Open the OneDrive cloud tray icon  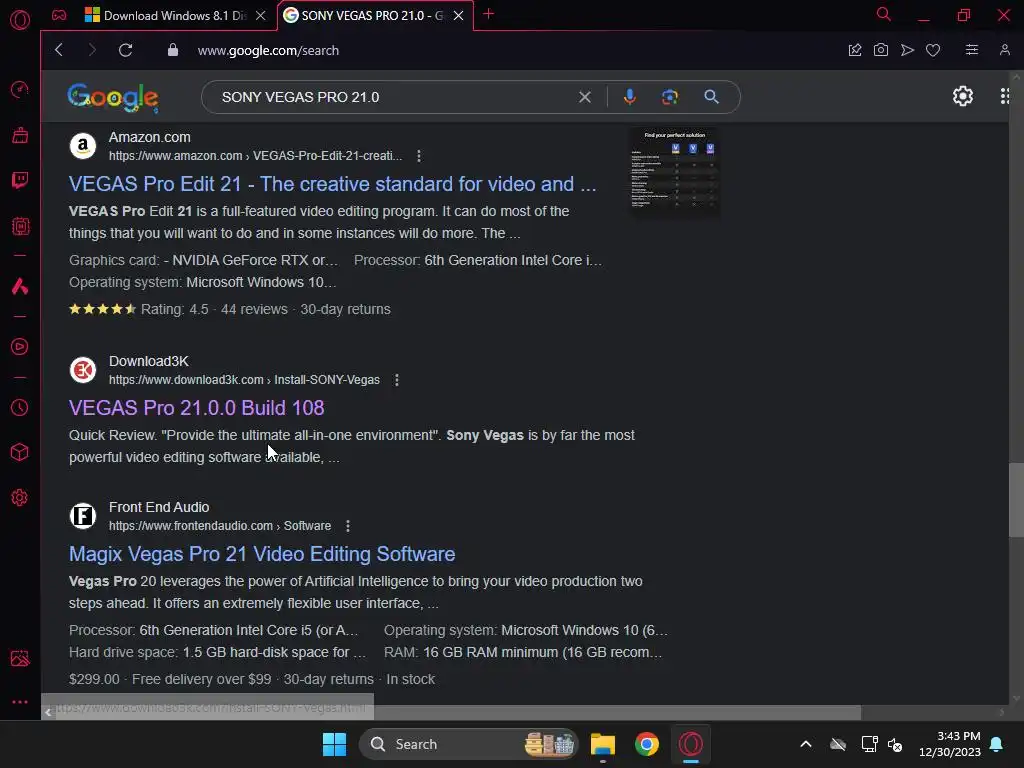click(x=838, y=744)
